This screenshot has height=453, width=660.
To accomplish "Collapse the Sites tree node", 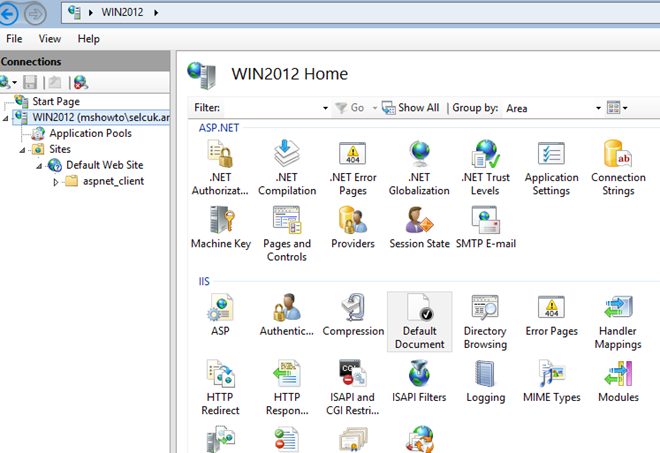I will point(22,150).
